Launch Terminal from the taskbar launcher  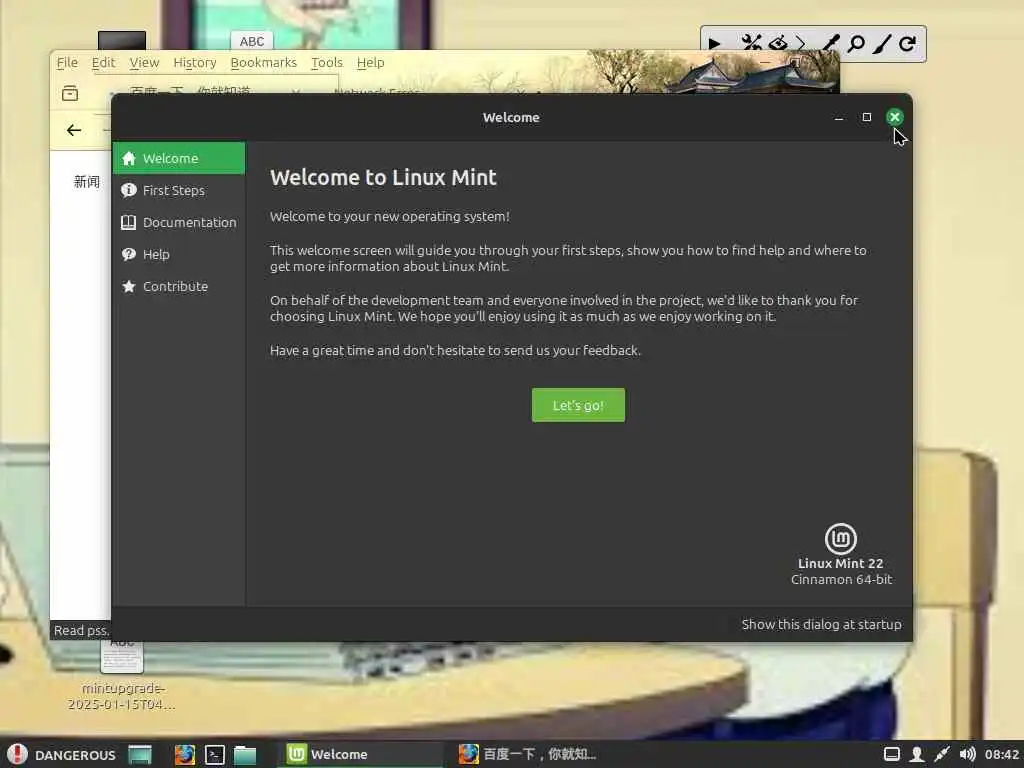coord(215,754)
